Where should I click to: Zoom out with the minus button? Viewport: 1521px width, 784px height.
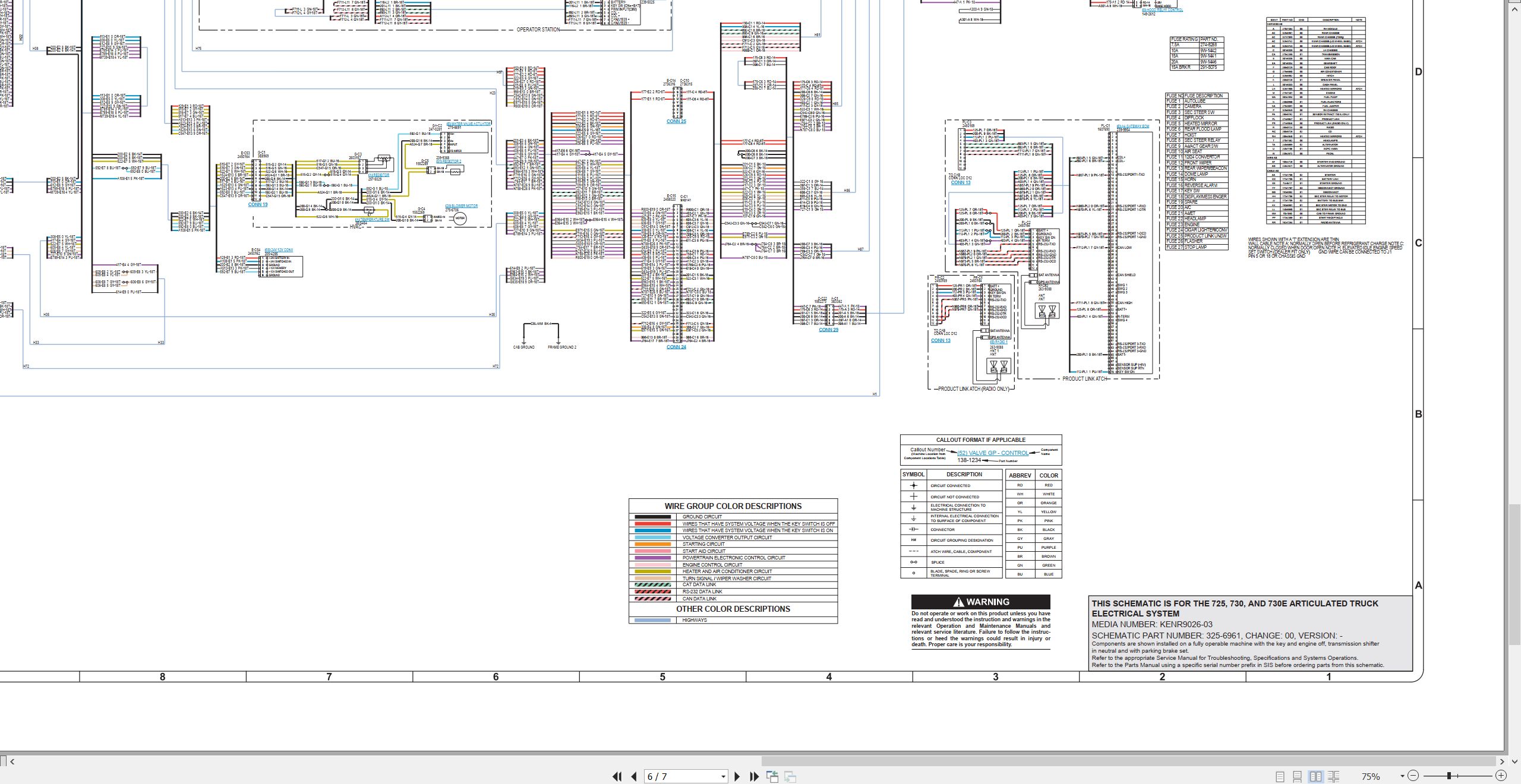tap(1413, 776)
